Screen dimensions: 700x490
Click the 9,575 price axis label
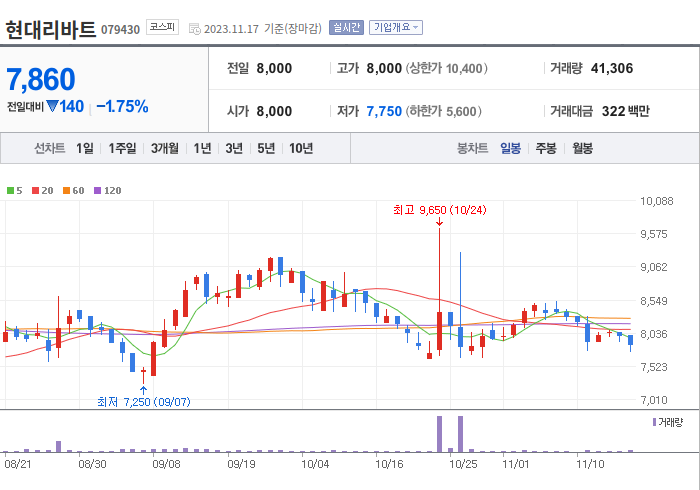point(654,234)
